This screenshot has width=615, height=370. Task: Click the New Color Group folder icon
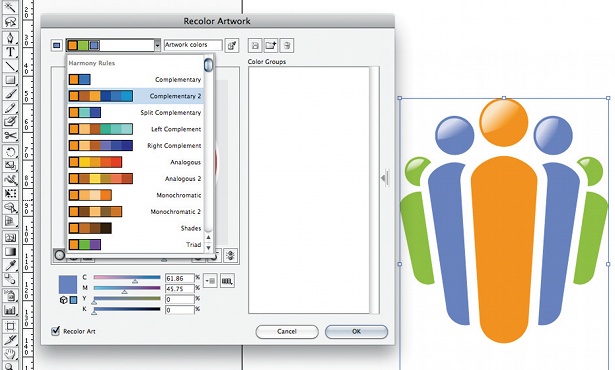271,46
